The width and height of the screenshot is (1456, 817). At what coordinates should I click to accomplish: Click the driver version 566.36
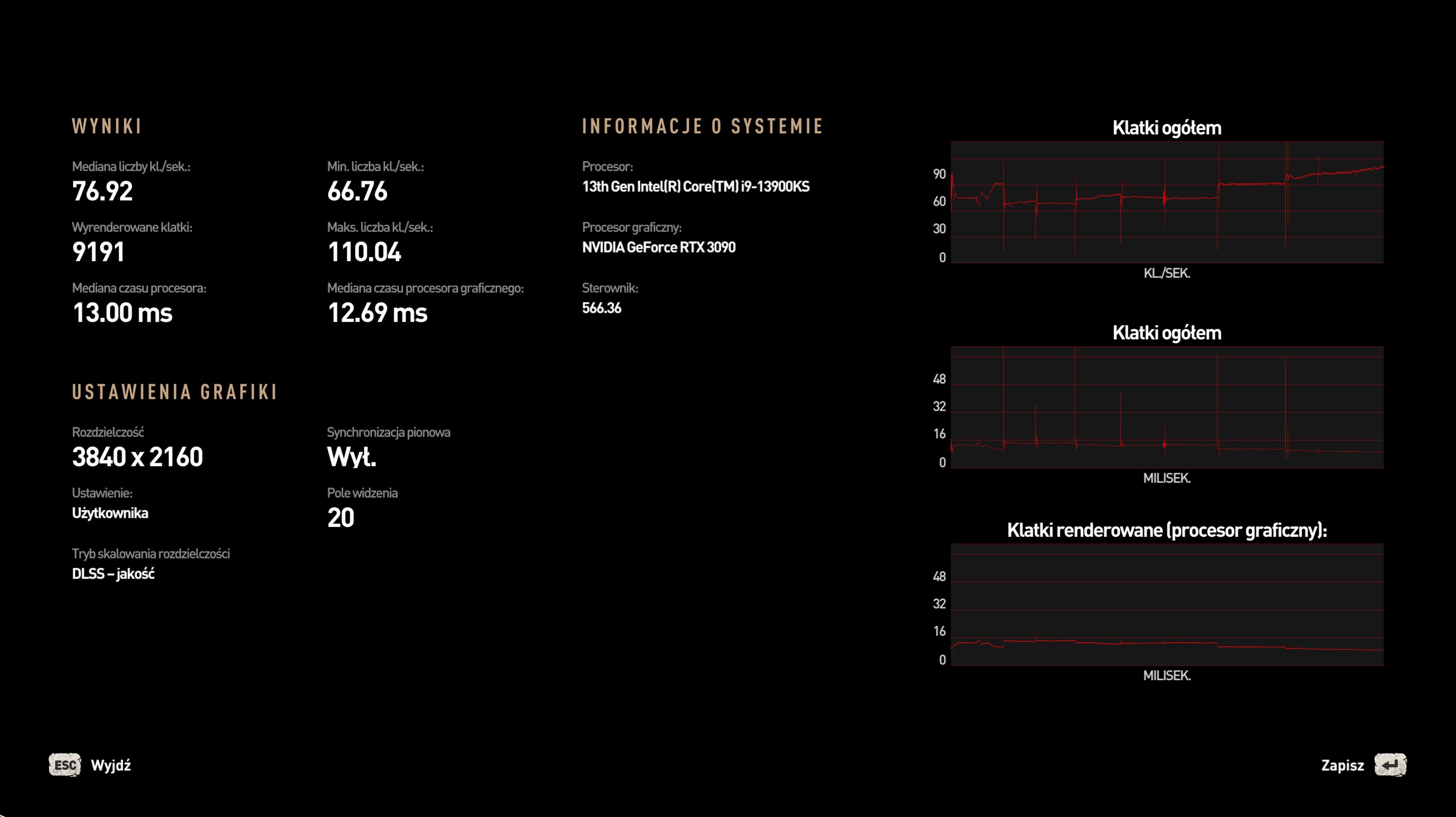(601, 308)
